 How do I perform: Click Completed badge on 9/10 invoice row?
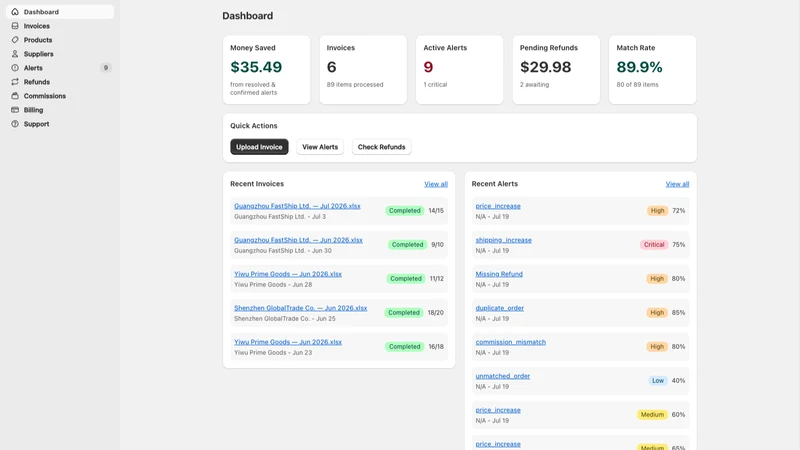point(407,245)
